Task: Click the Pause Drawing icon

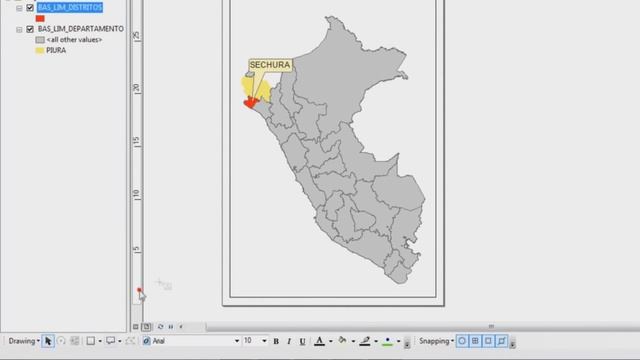Action: [171, 327]
